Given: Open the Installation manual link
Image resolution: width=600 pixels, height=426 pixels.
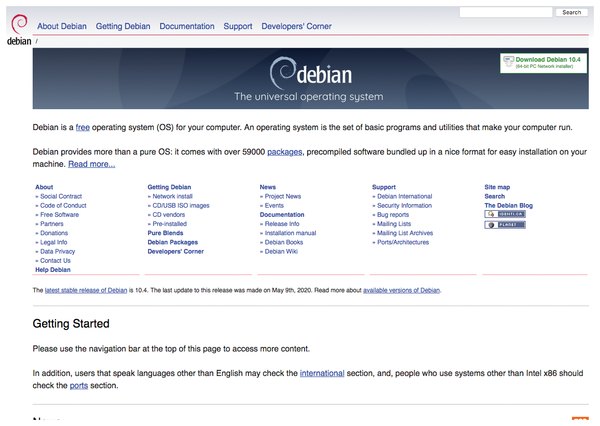Looking at the screenshot, I should point(290,233).
